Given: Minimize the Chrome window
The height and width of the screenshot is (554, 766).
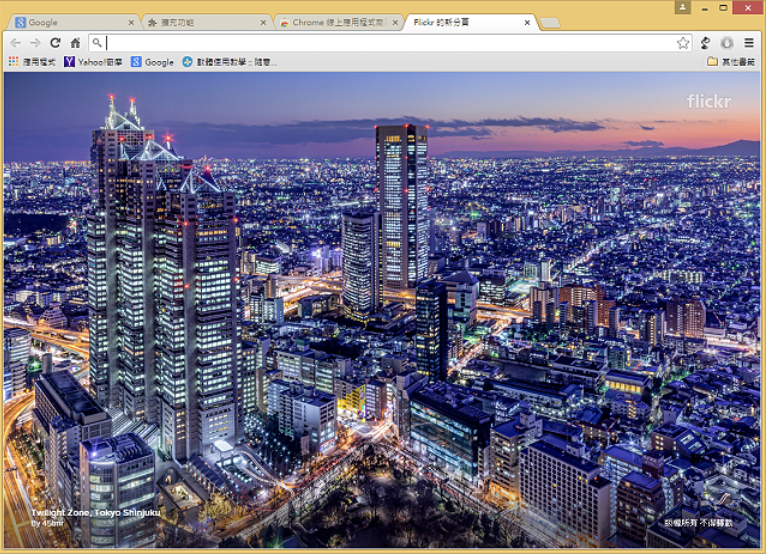Looking at the screenshot, I should [704, 8].
